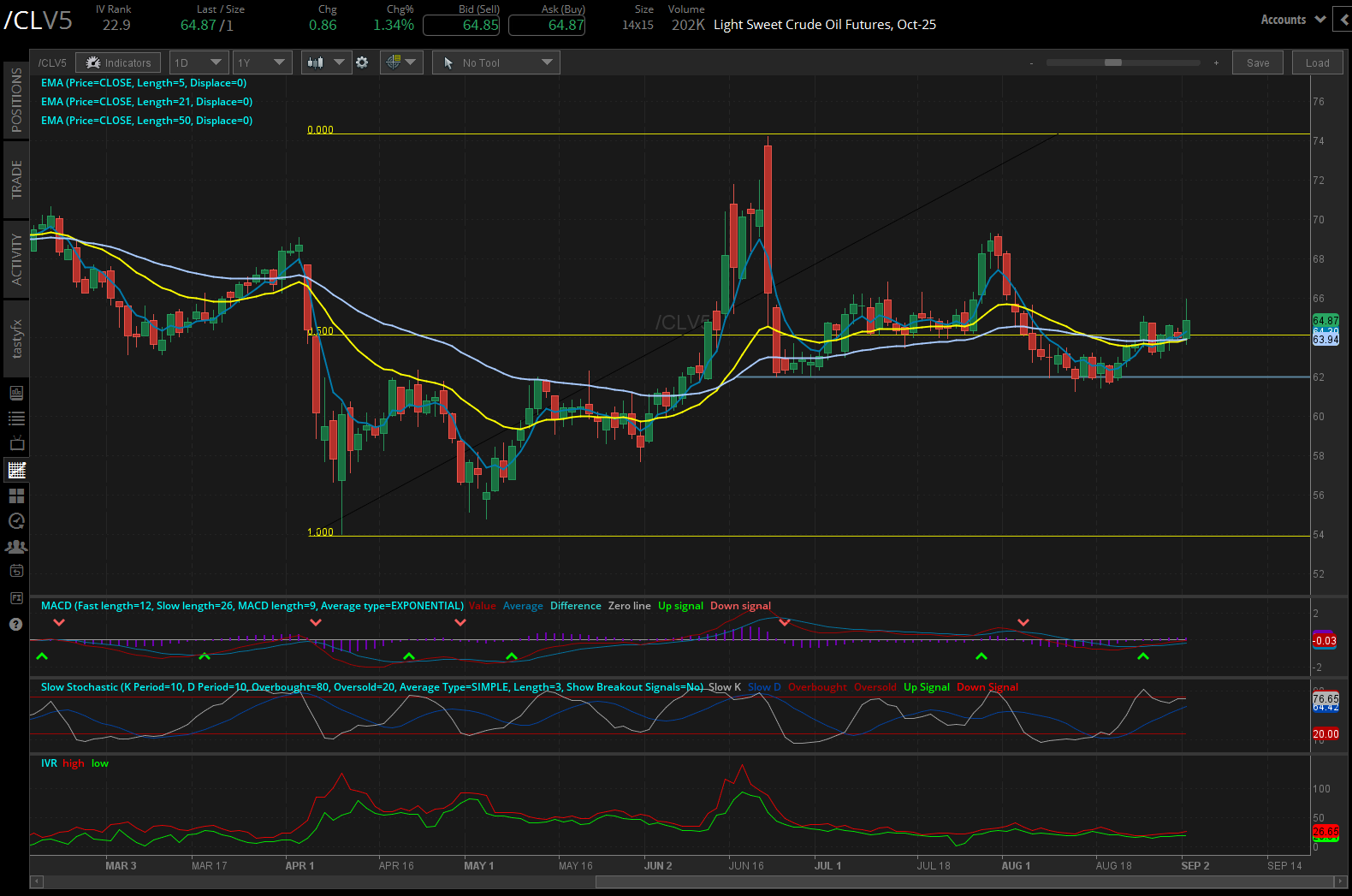Image resolution: width=1352 pixels, height=896 pixels.
Task: Open the clock history icon in sidebar
Action: click(x=16, y=520)
